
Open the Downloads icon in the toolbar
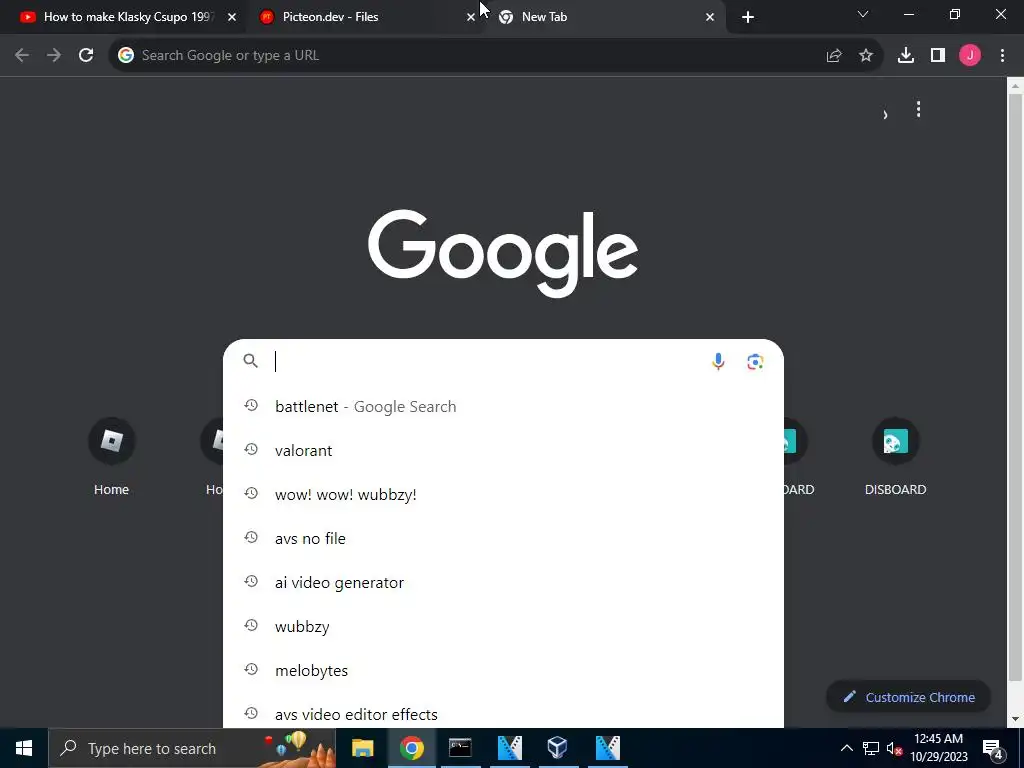click(x=906, y=56)
